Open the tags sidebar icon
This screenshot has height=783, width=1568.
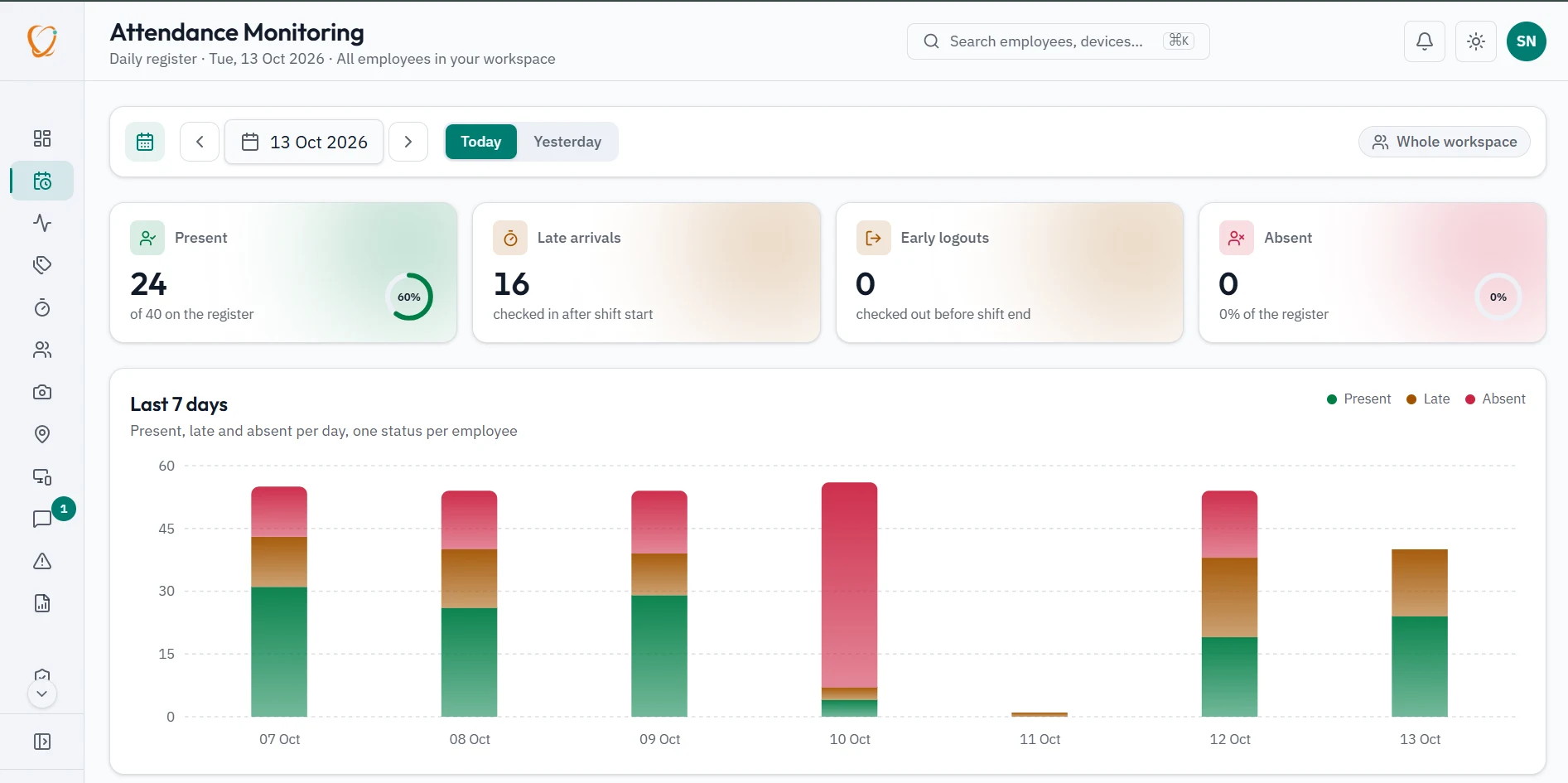[x=42, y=265]
